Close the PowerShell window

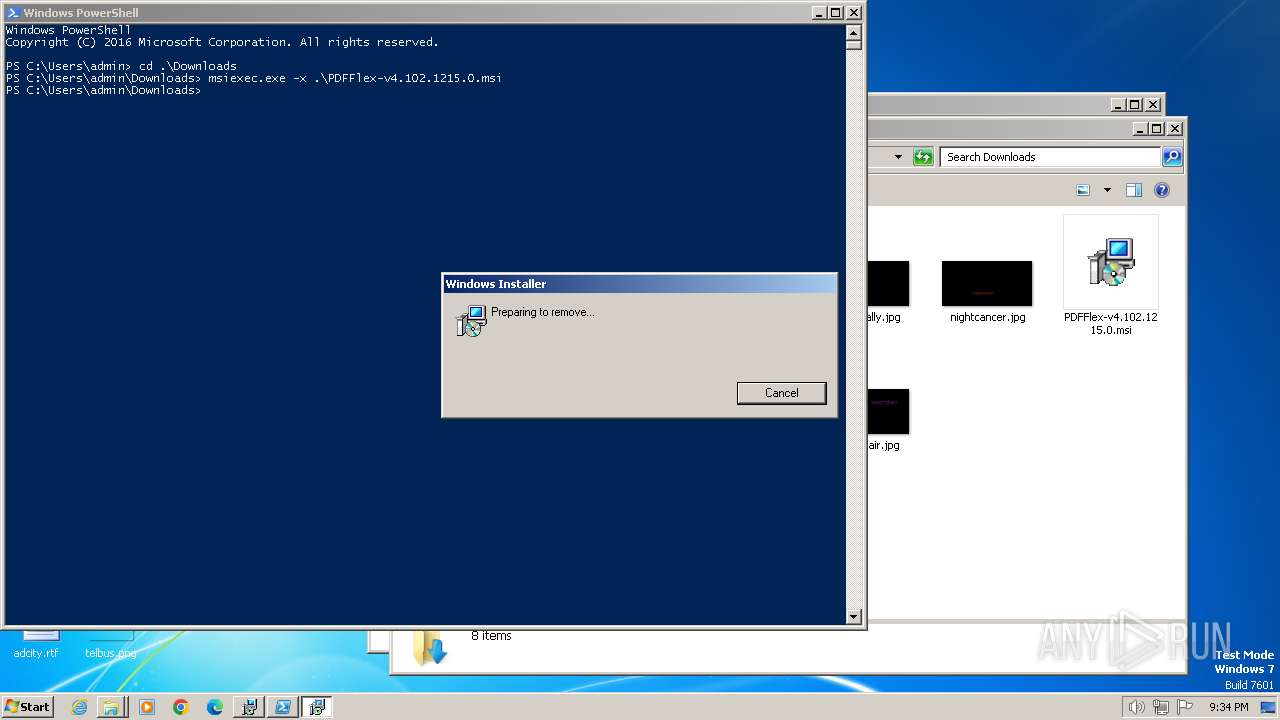pyautogui.click(x=854, y=13)
